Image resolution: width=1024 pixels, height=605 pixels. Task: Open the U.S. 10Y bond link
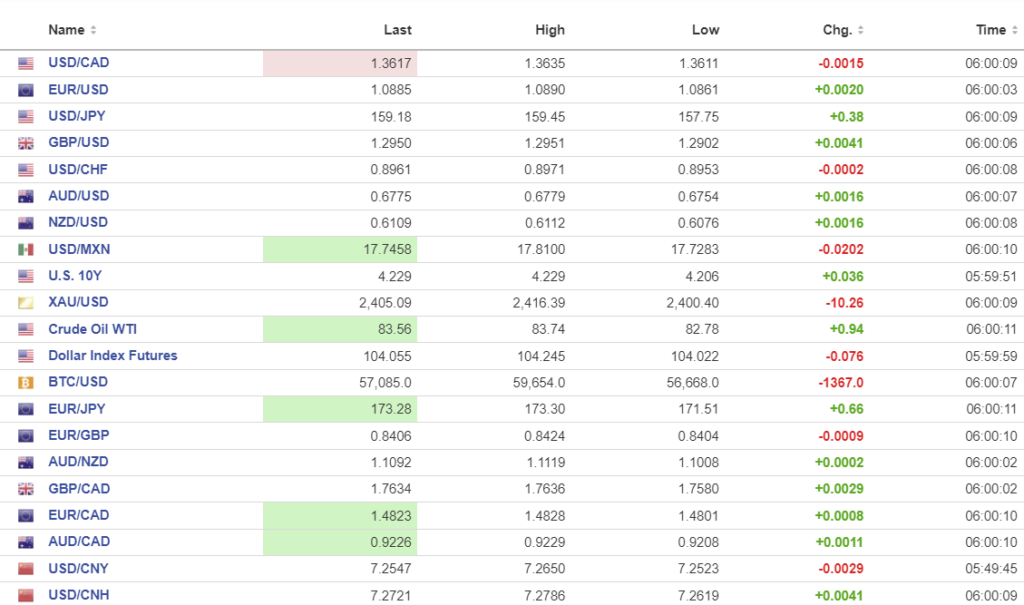coord(76,276)
